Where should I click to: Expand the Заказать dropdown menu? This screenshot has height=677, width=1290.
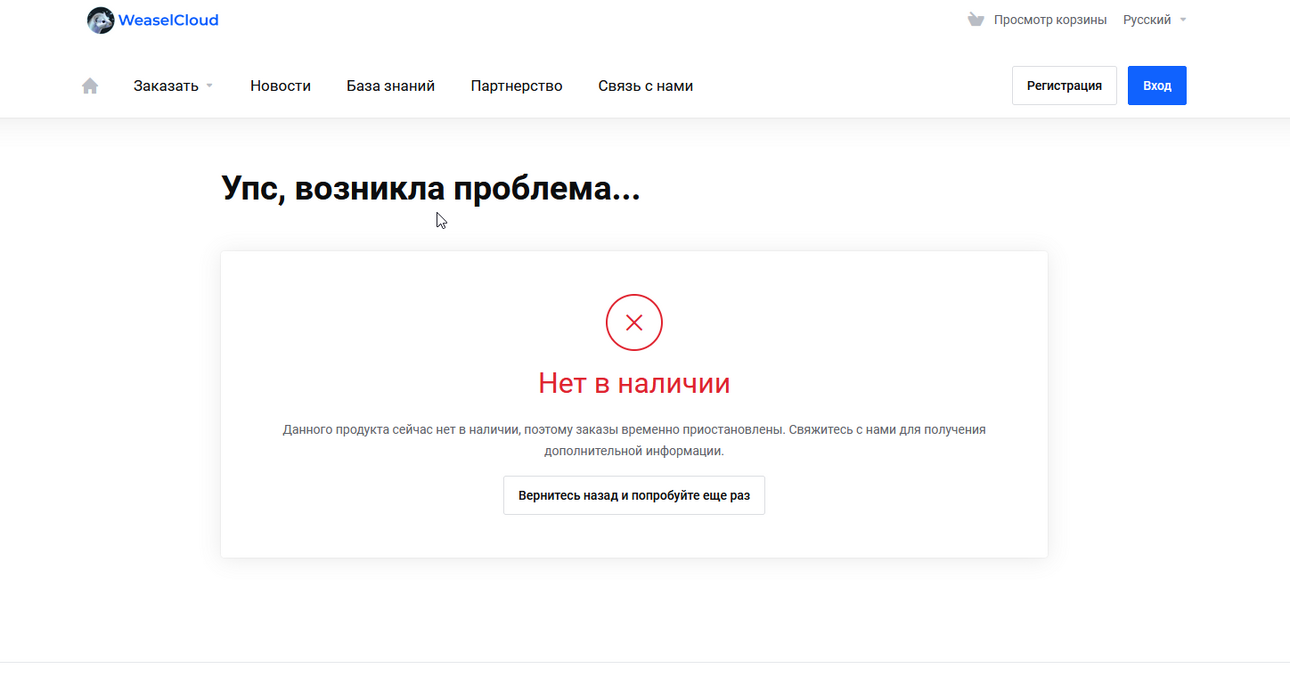(173, 86)
